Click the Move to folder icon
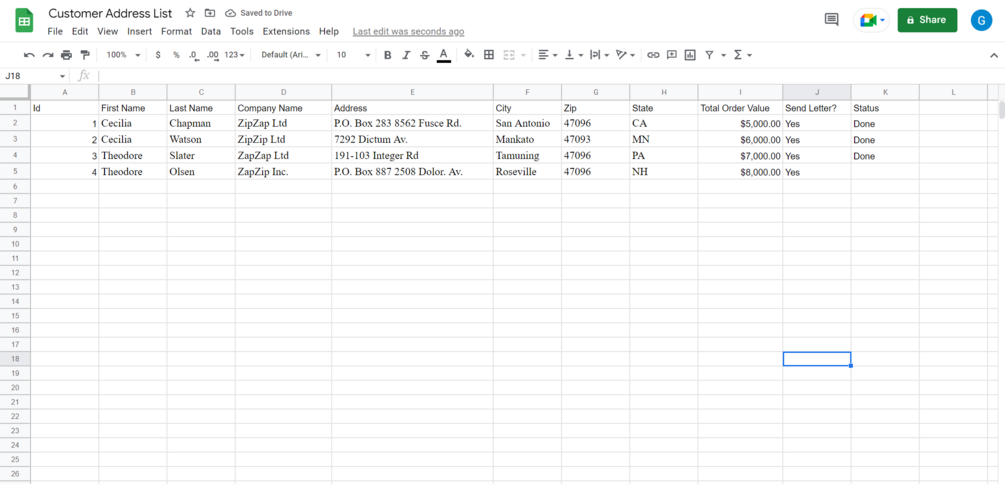The width and height of the screenshot is (1005, 484). coord(210,13)
